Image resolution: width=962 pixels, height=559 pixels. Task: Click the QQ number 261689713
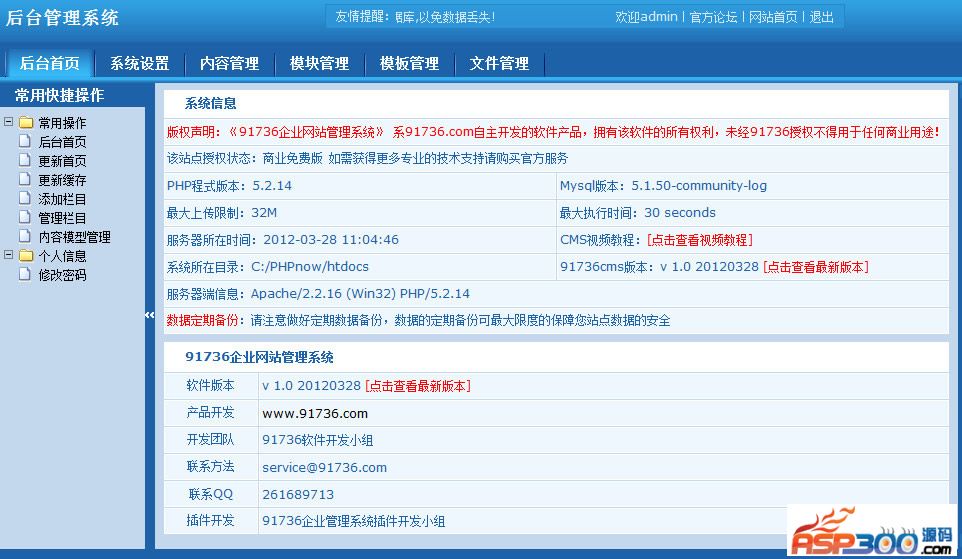pos(298,495)
